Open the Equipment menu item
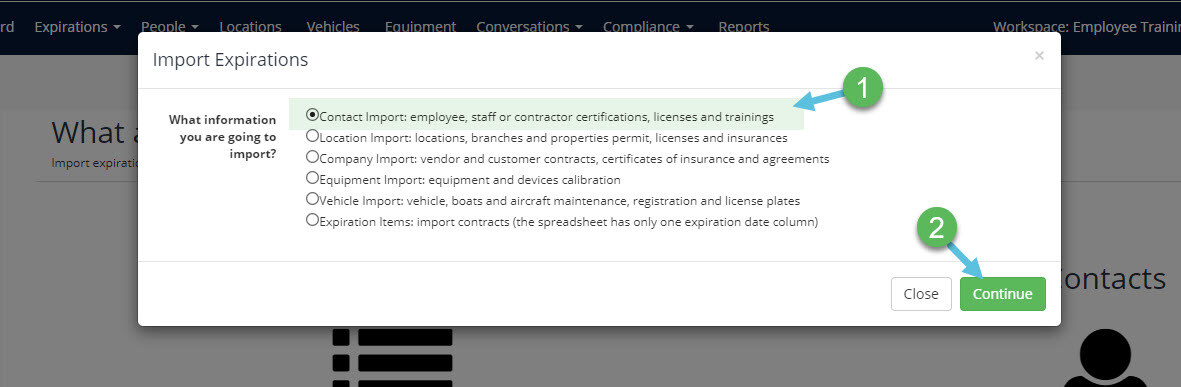 [x=420, y=26]
